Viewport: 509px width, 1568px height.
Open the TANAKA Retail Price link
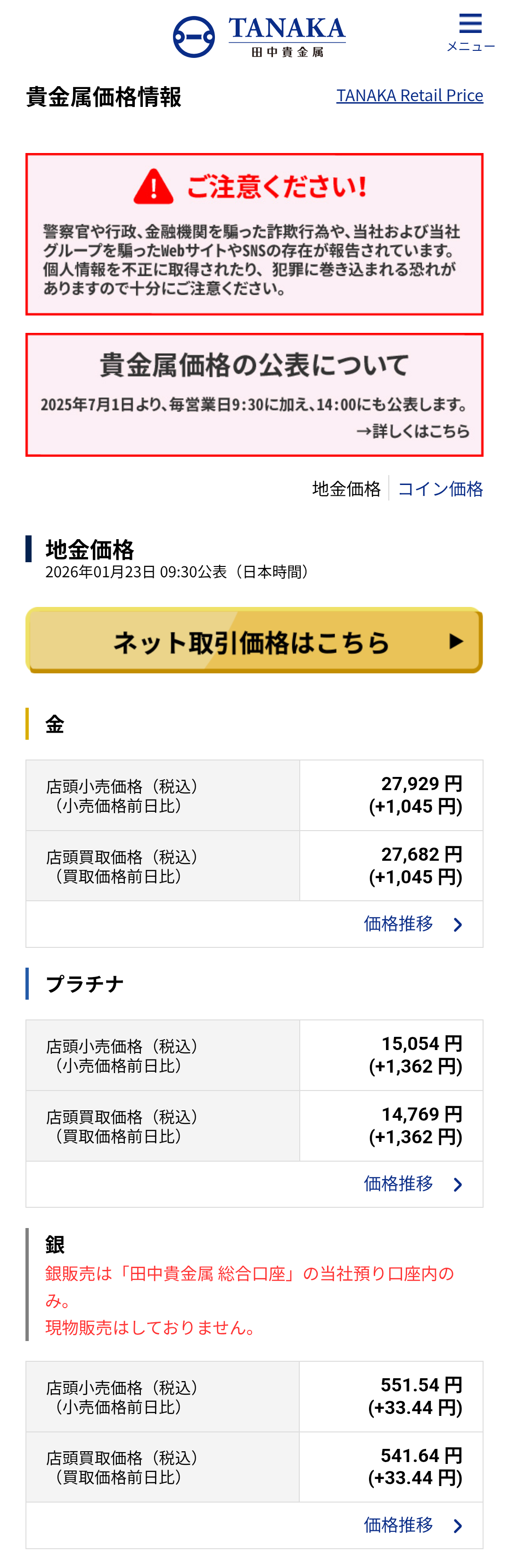pos(409,96)
